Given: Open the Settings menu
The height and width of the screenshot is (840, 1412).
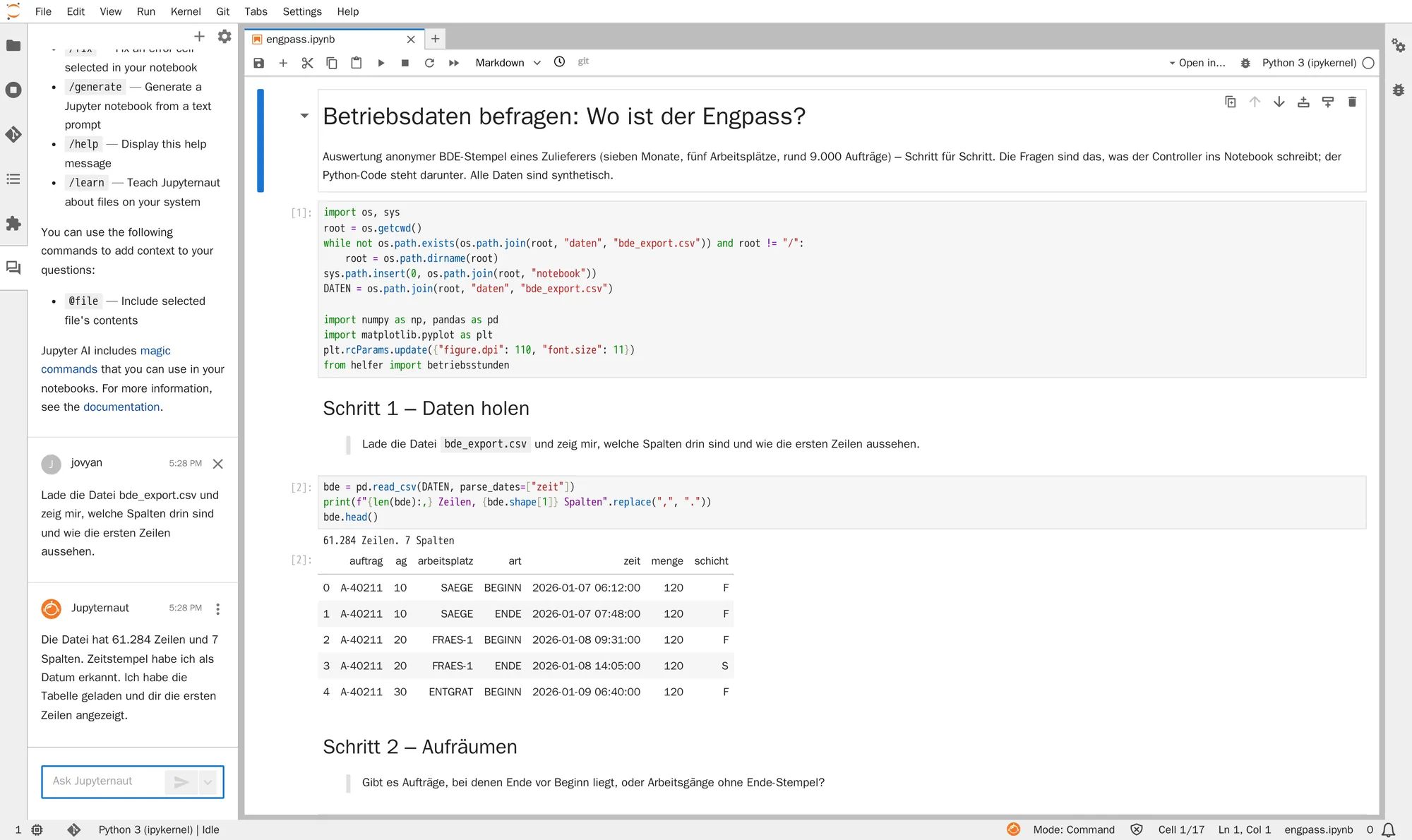Looking at the screenshot, I should click(x=302, y=11).
